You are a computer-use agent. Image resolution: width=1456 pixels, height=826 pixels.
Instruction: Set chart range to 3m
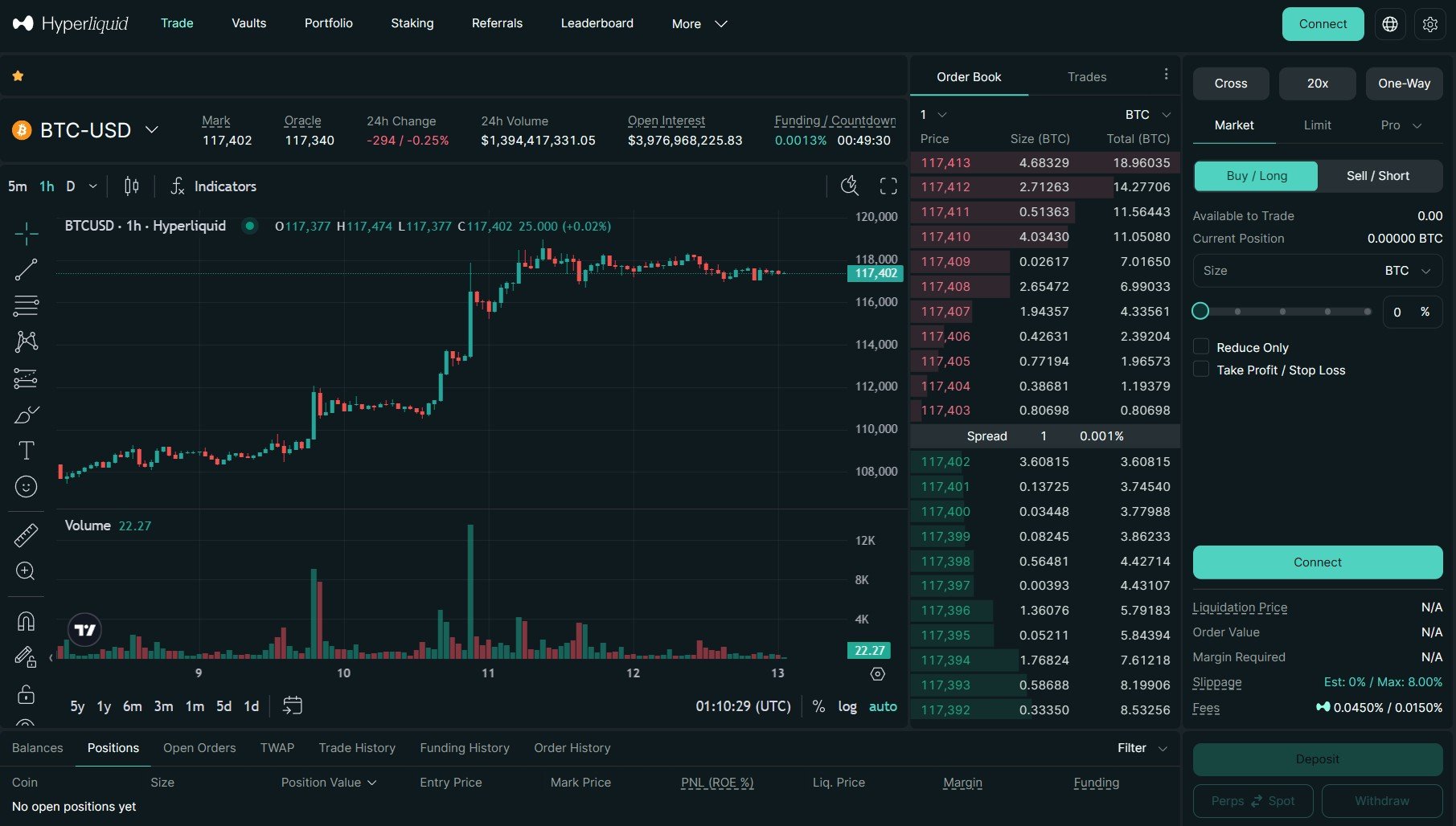coord(163,706)
